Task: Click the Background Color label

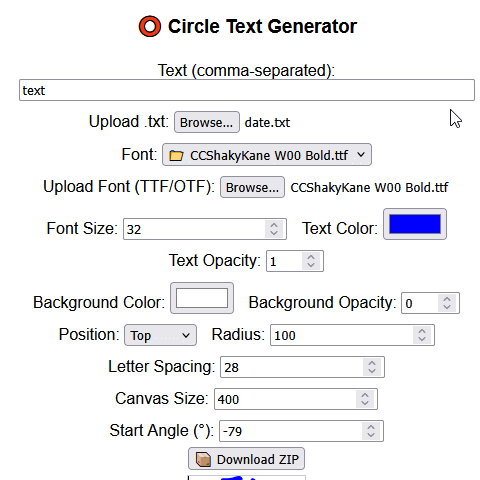Action: pyautogui.click(x=99, y=302)
